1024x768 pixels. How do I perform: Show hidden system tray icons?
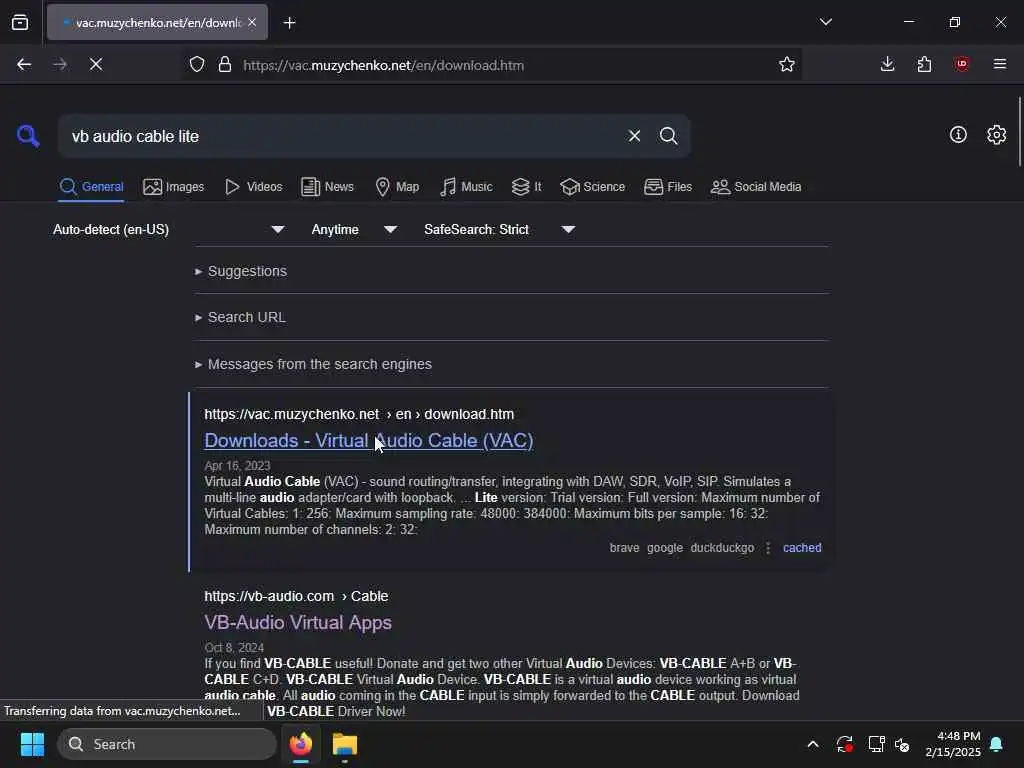(813, 744)
